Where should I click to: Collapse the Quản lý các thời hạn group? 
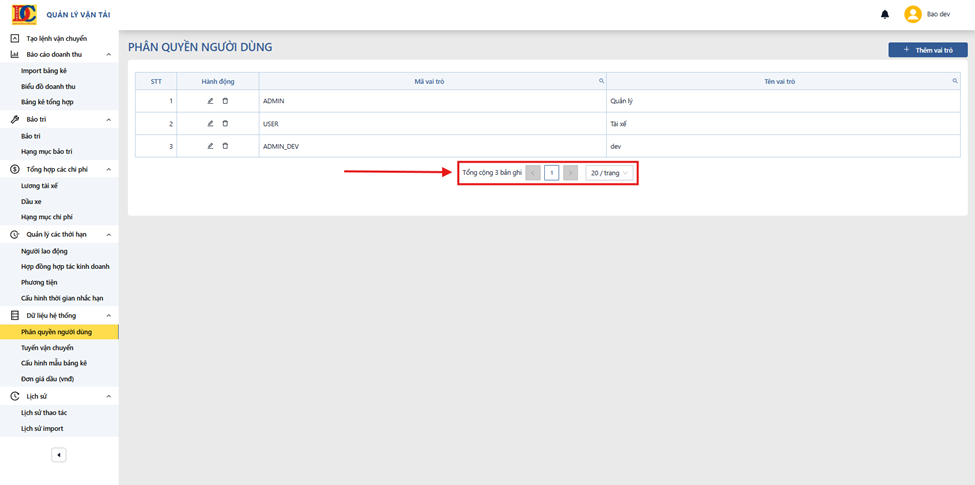(108, 234)
